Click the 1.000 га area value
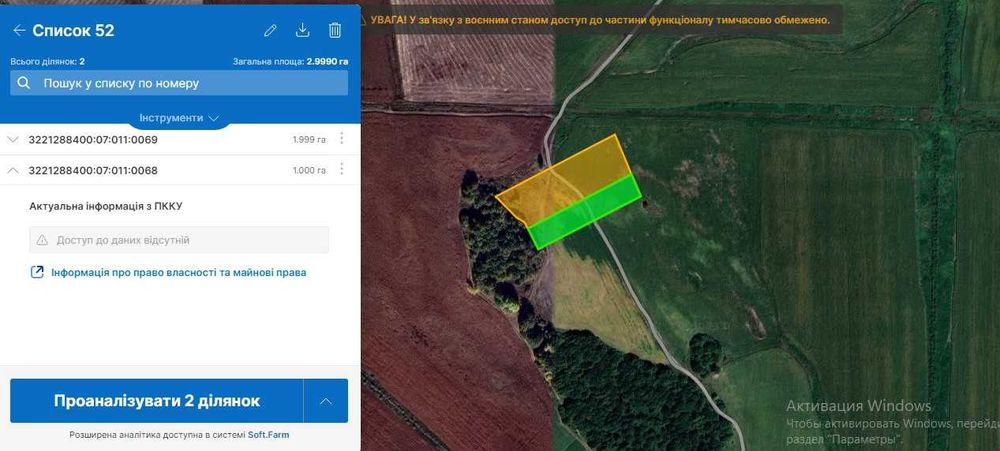Image resolution: width=1000 pixels, height=451 pixels. pos(309,170)
